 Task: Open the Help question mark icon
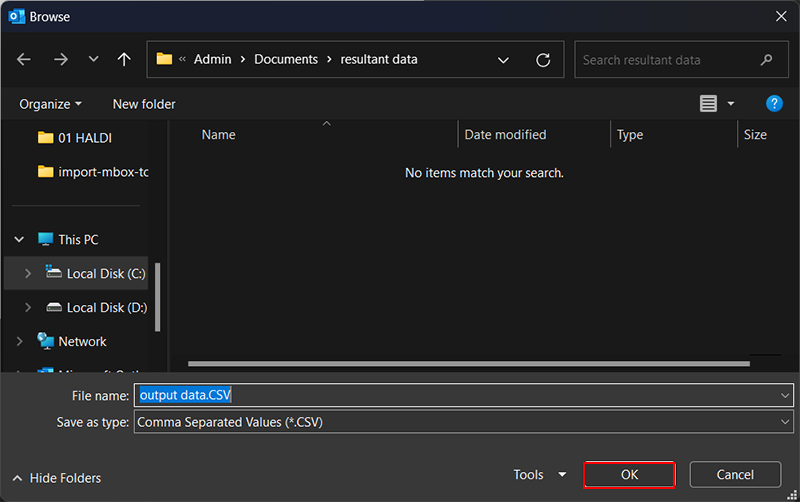(x=773, y=104)
